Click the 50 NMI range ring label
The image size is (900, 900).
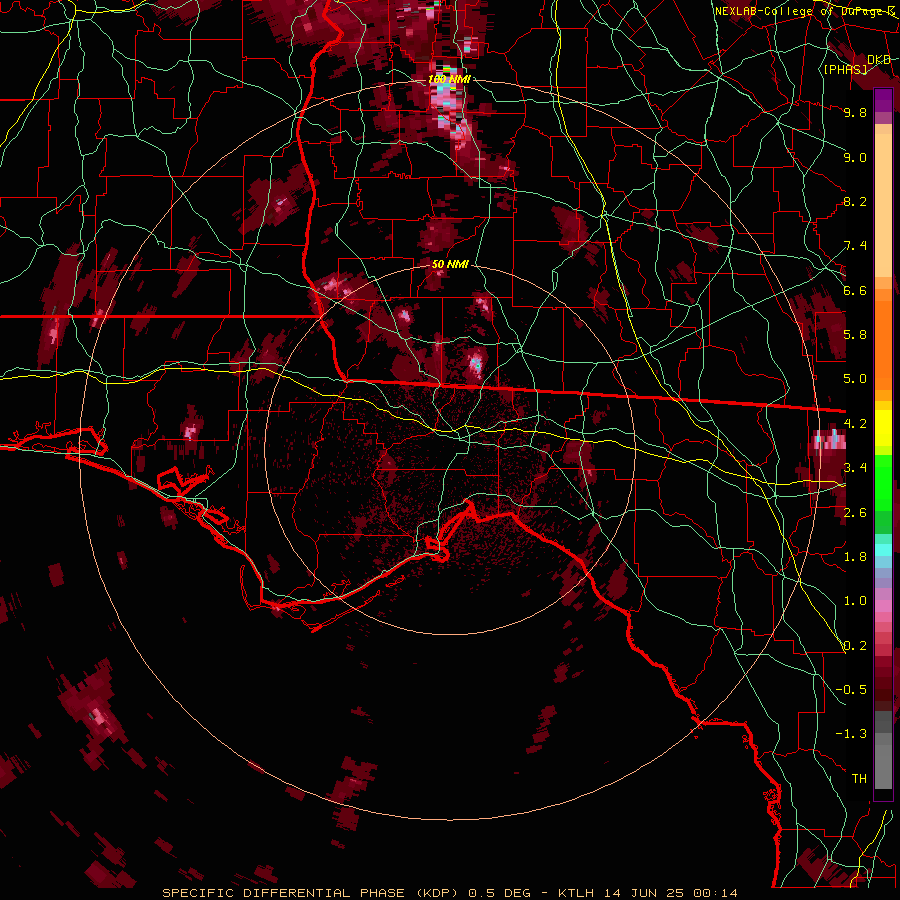pos(451,265)
